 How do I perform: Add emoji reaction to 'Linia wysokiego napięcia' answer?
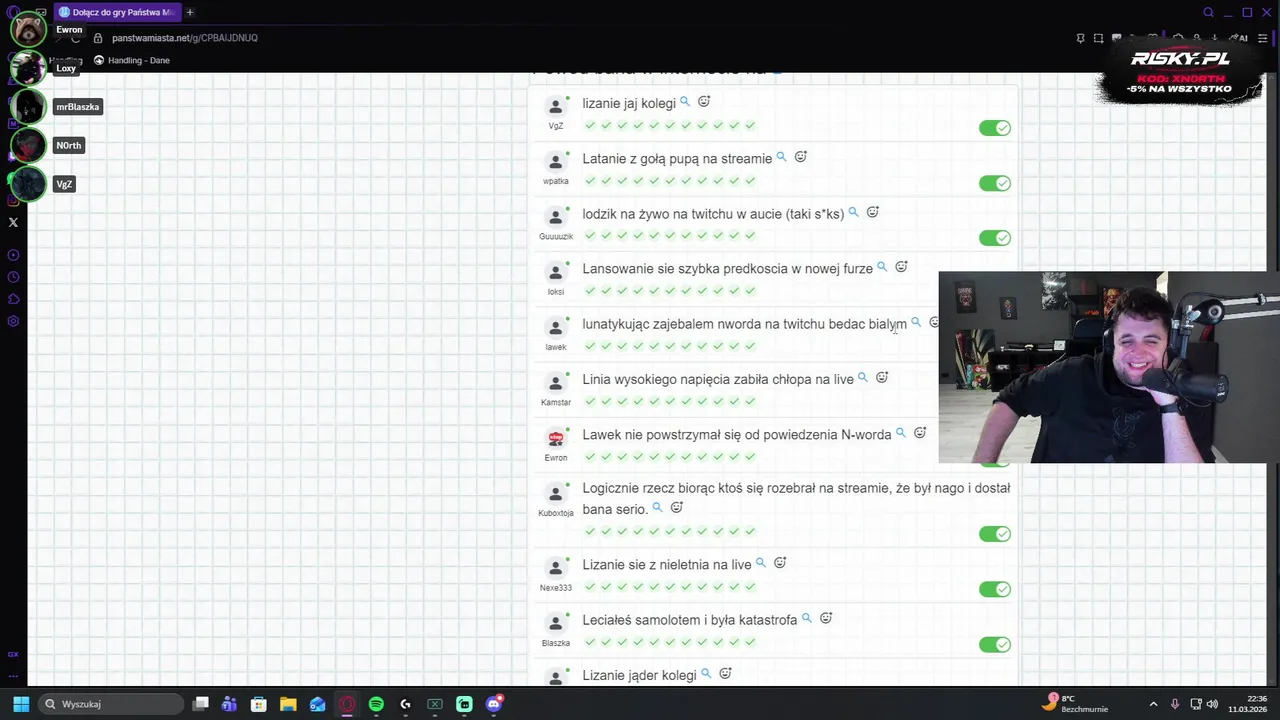pos(882,378)
